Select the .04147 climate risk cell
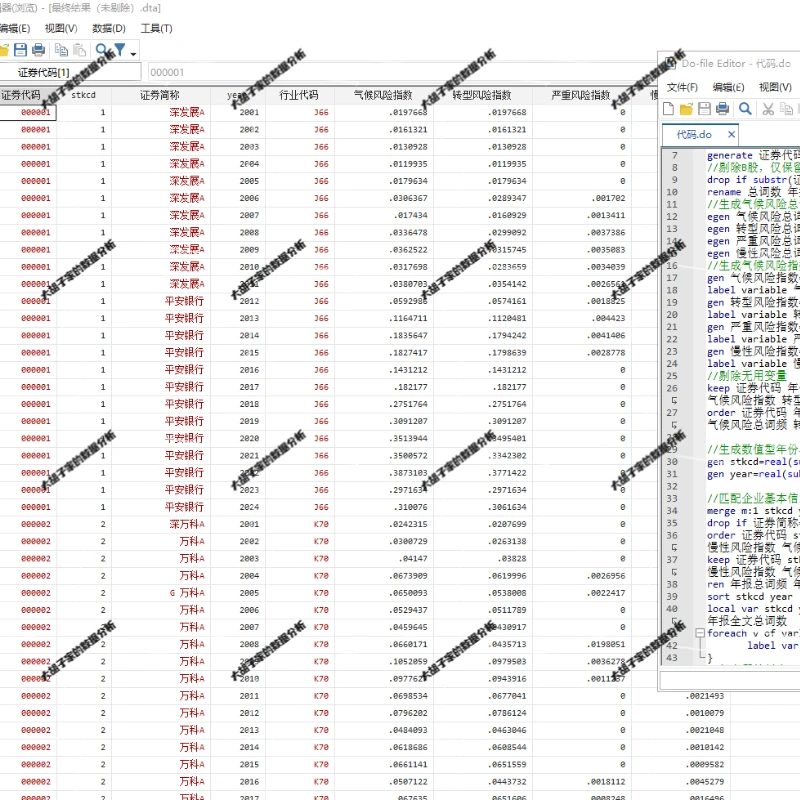Viewport: 800px width, 800px height. point(384,559)
